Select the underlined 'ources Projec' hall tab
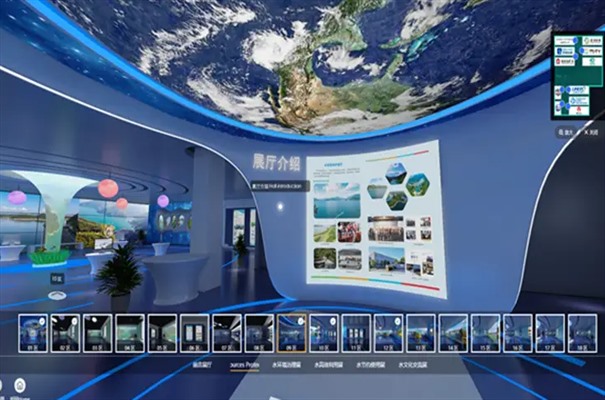Screen dimensions: 605x400 [245, 365]
